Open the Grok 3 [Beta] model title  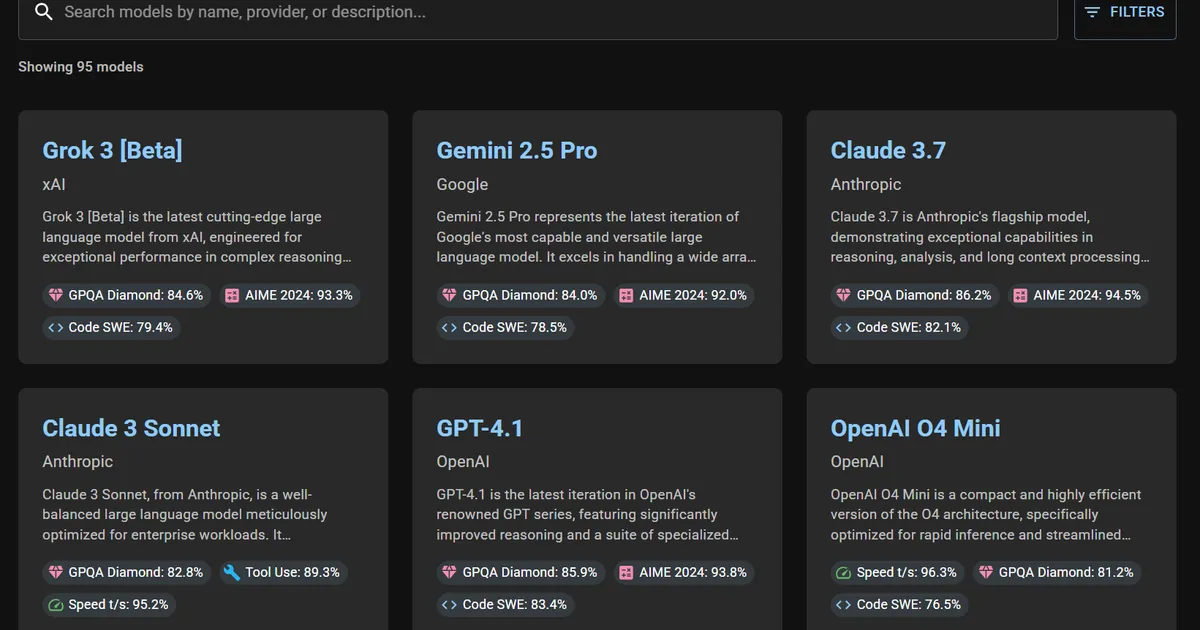click(112, 151)
